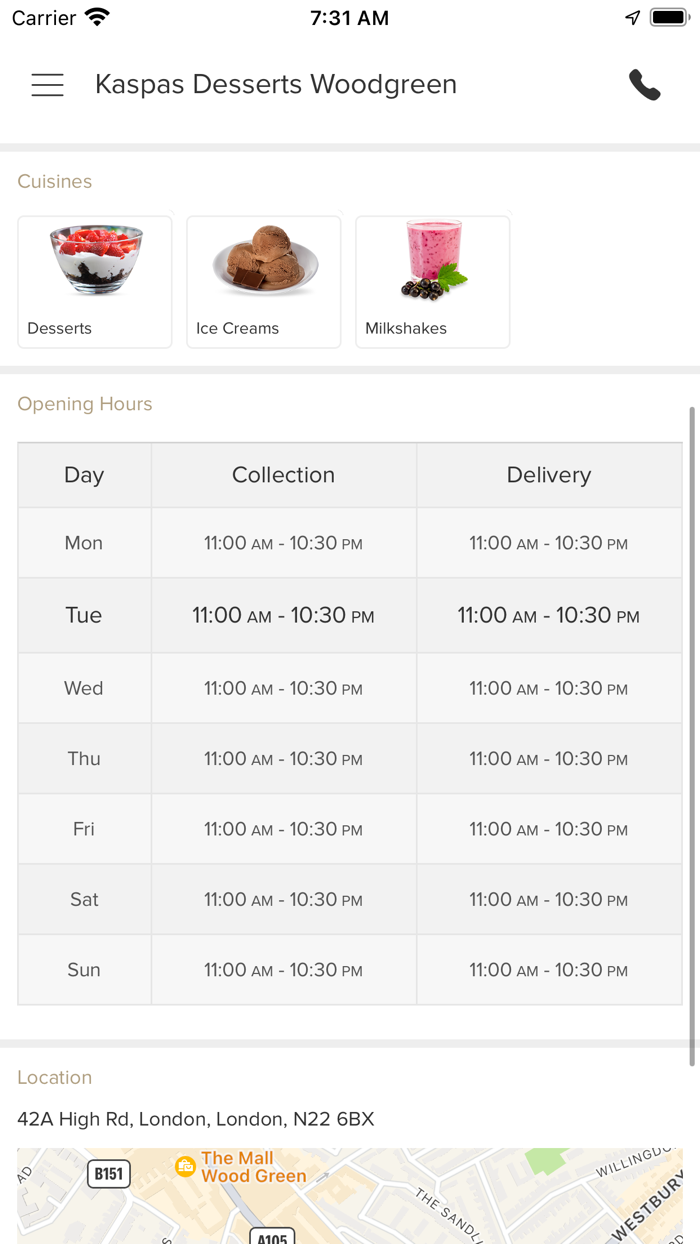Click the Day column header
The width and height of the screenshot is (700, 1244).
(x=84, y=475)
